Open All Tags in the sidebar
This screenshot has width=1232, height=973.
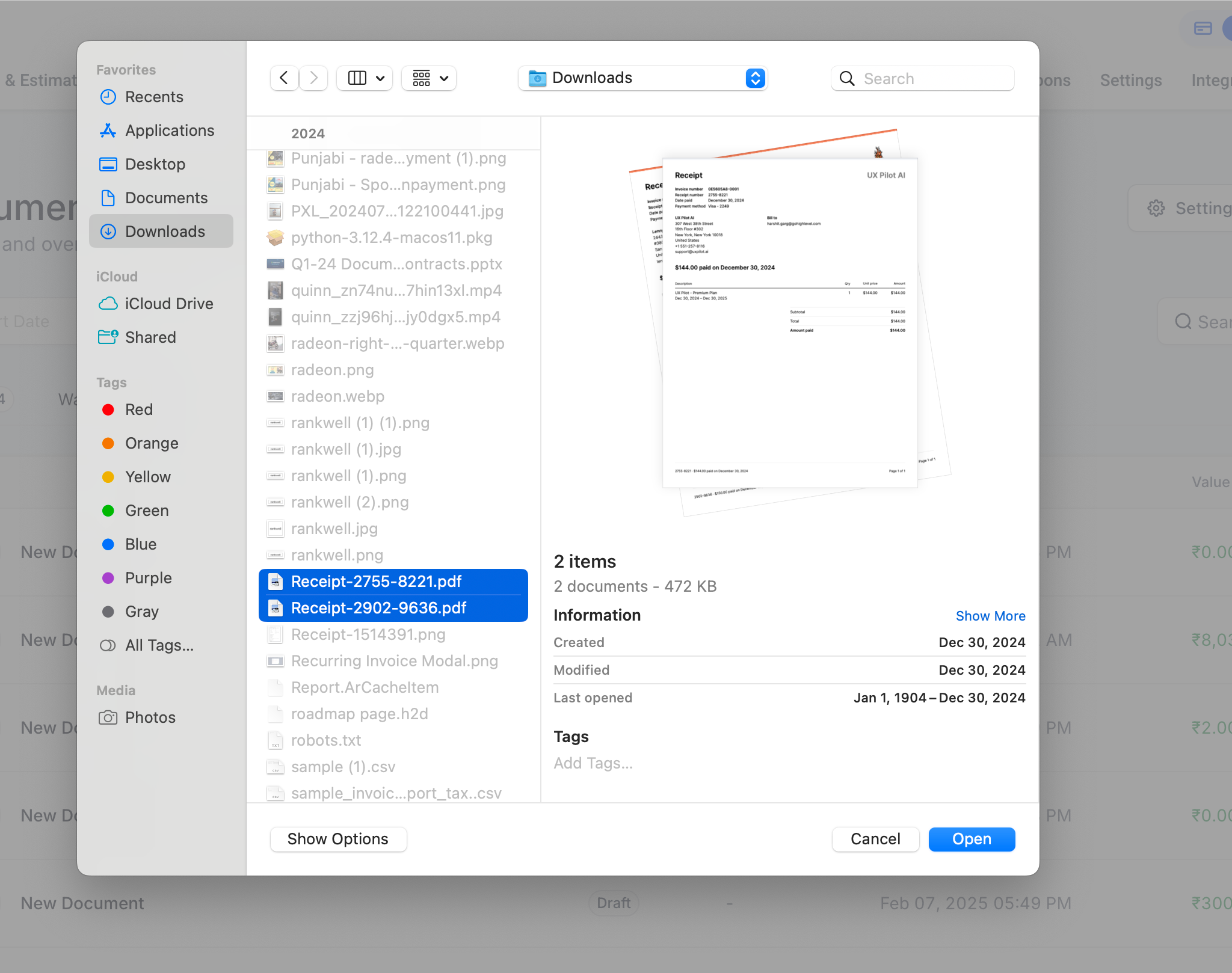coord(159,645)
